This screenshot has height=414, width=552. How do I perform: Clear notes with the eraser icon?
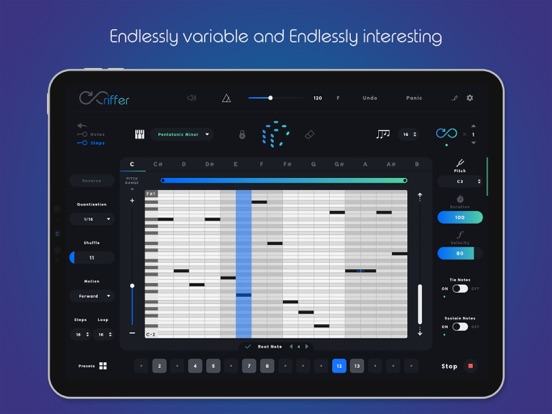(x=309, y=134)
